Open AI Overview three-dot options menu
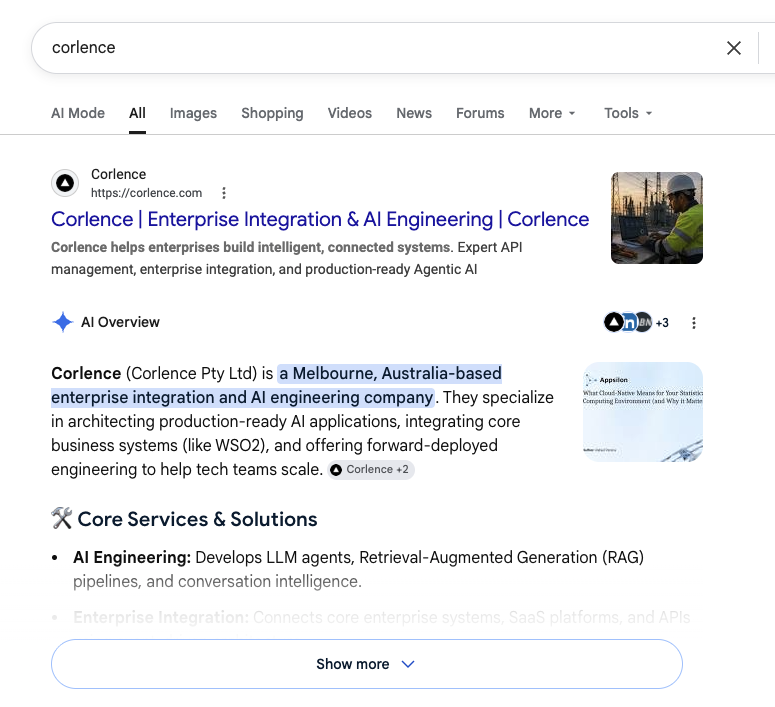The image size is (775, 707). click(x=694, y=323)
